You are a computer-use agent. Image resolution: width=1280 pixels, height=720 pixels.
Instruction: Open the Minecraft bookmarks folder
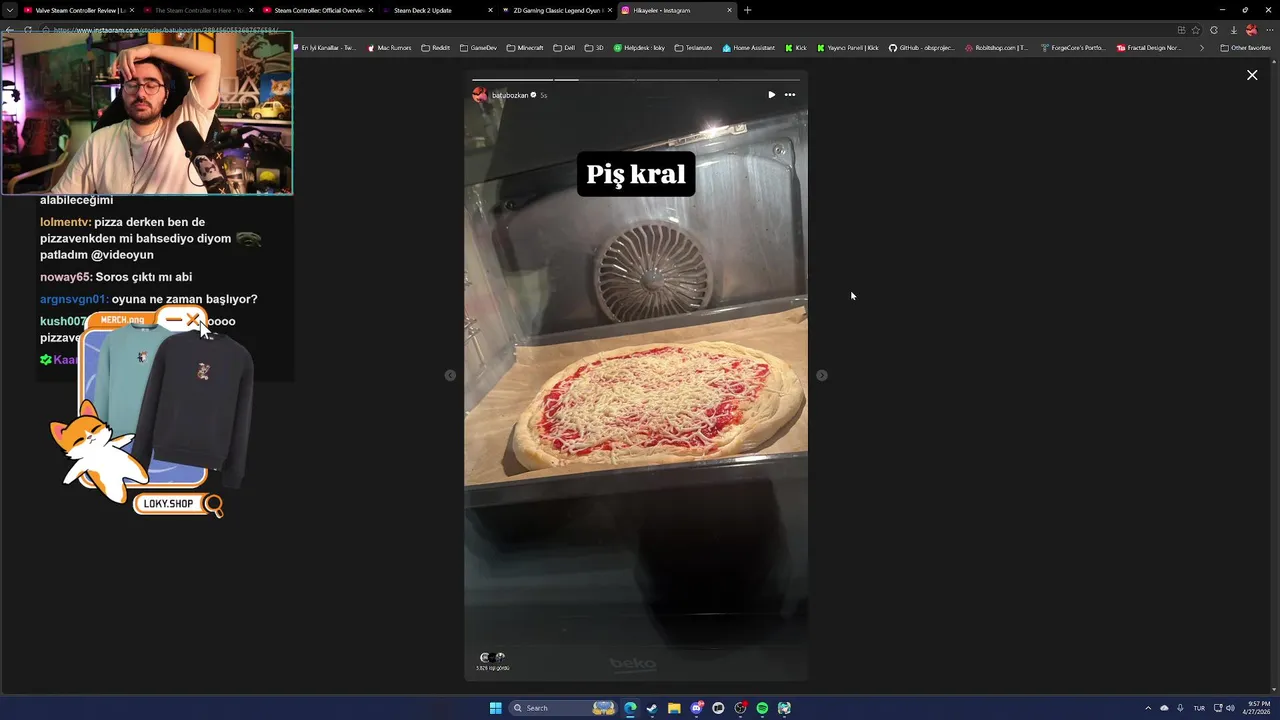coord(525,48)
